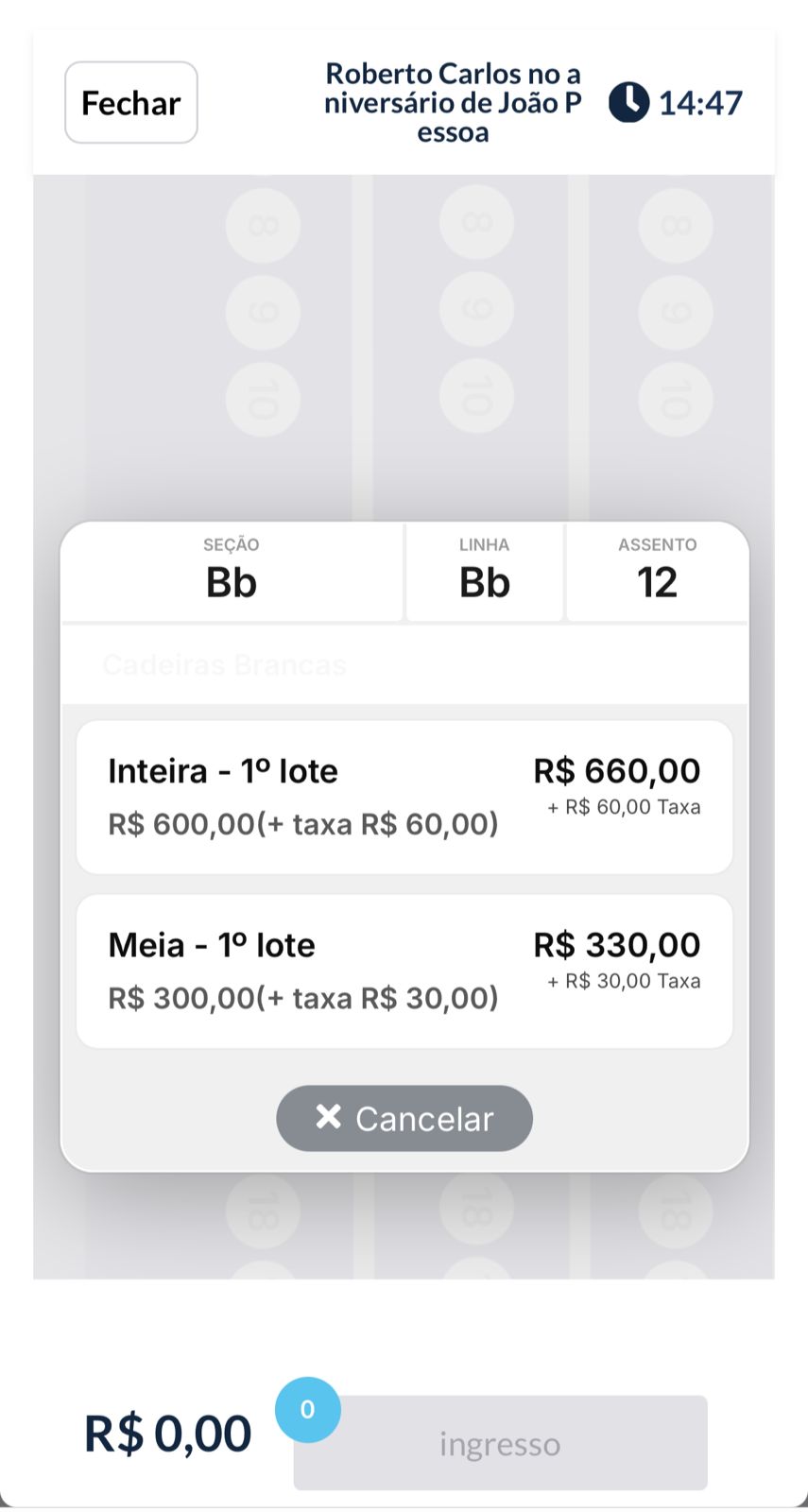The image size is (808, 1512).
Task: Select the Meia - 1º lote ticket
Action: 404,971
